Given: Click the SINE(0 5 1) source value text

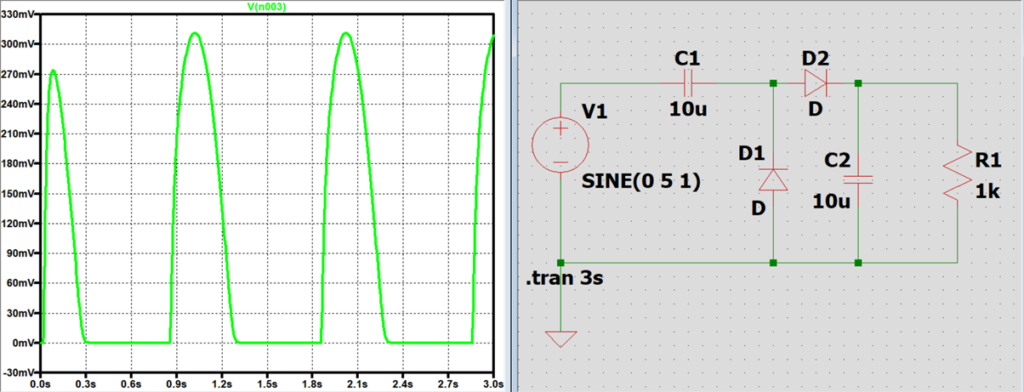Looking at the screenshot, I should point(641,183).
